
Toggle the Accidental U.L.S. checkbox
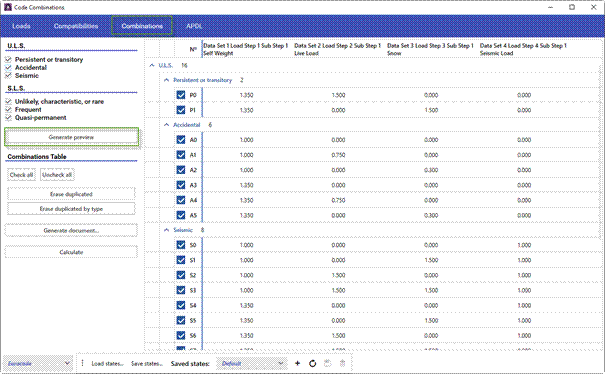click(8, 68)
